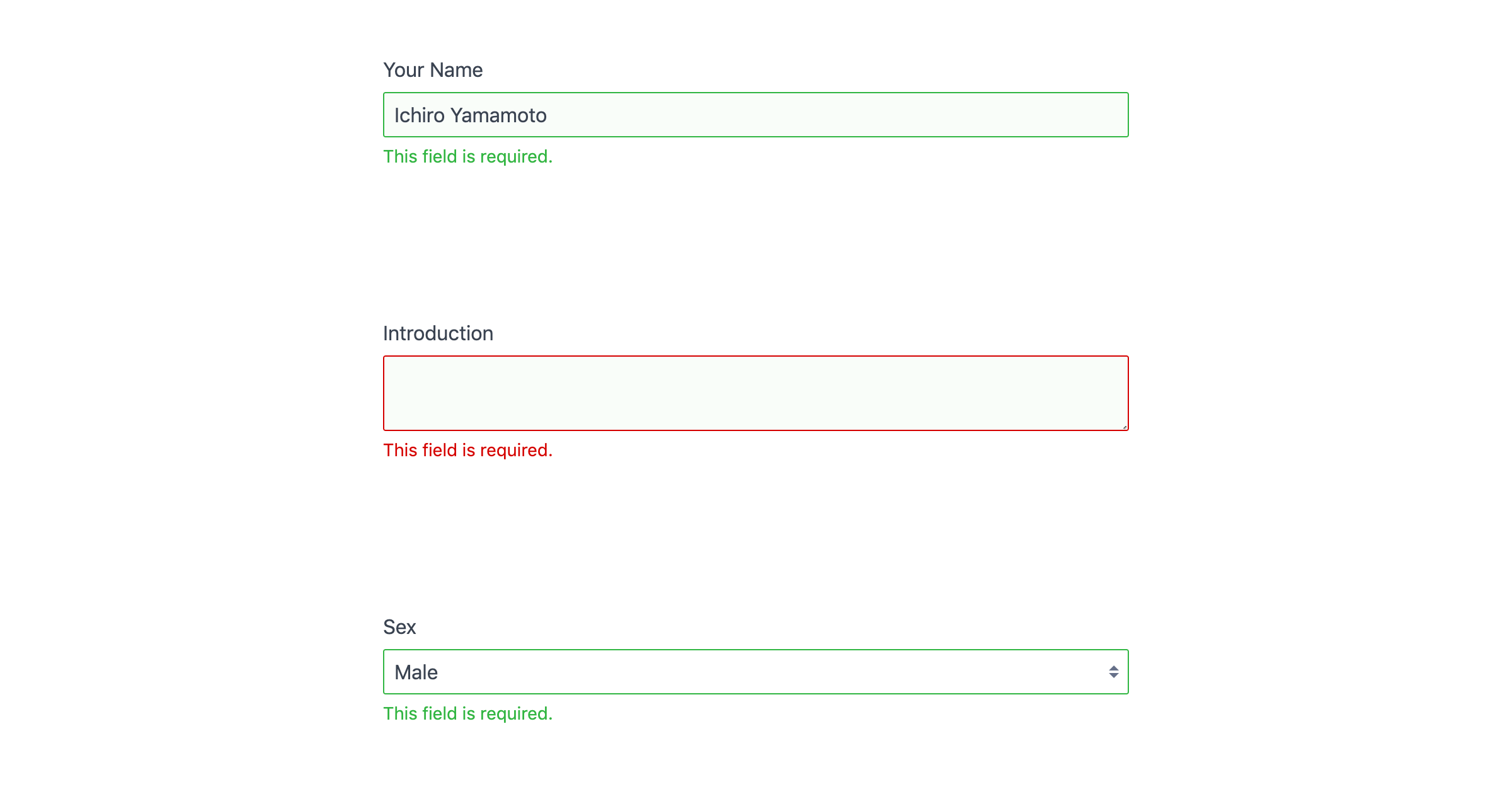
Task: Click the 'Sex' field label
Action: tap(399, 627)
